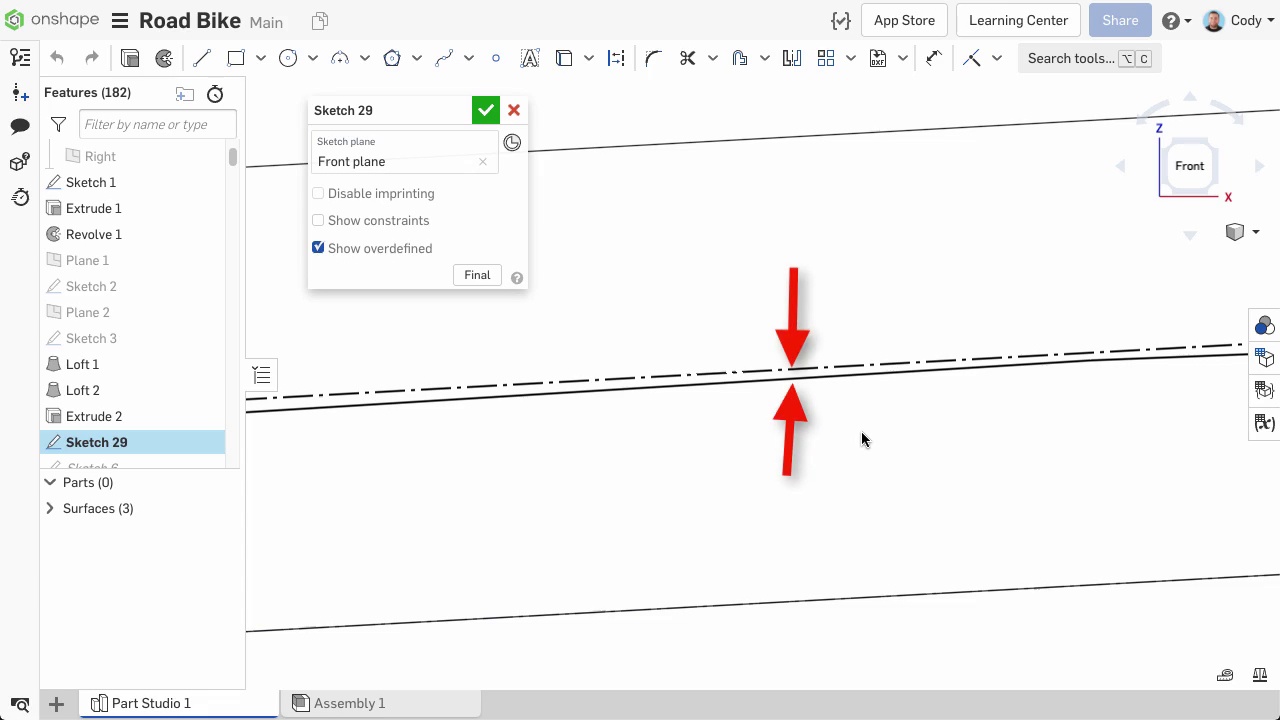The width and height of the screenshot is (1280, 720).
Task: Open the spline tool dropdown arrow
Action: (x=468, y=59)
